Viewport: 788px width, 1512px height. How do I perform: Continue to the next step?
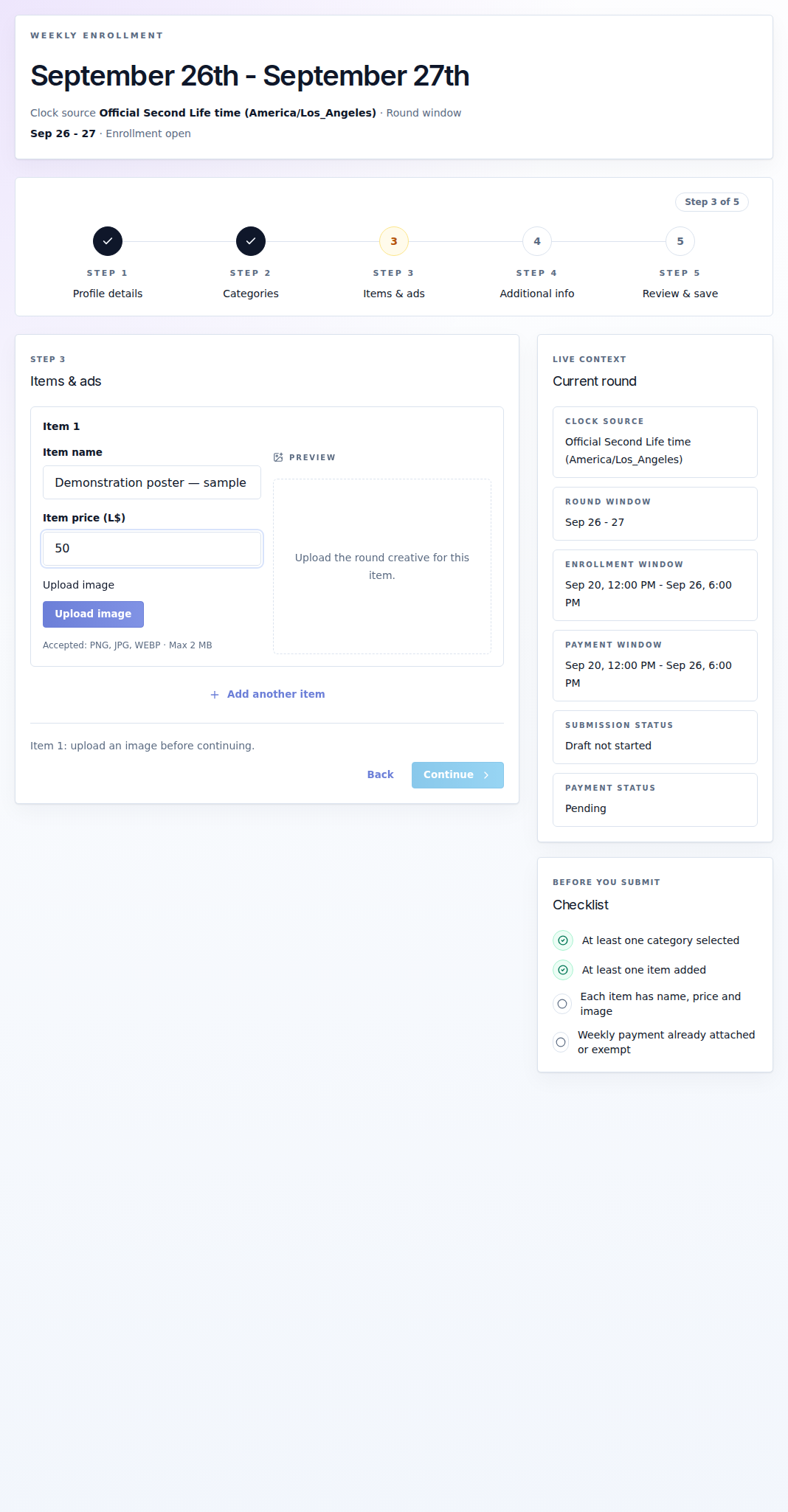click(457, 775)
